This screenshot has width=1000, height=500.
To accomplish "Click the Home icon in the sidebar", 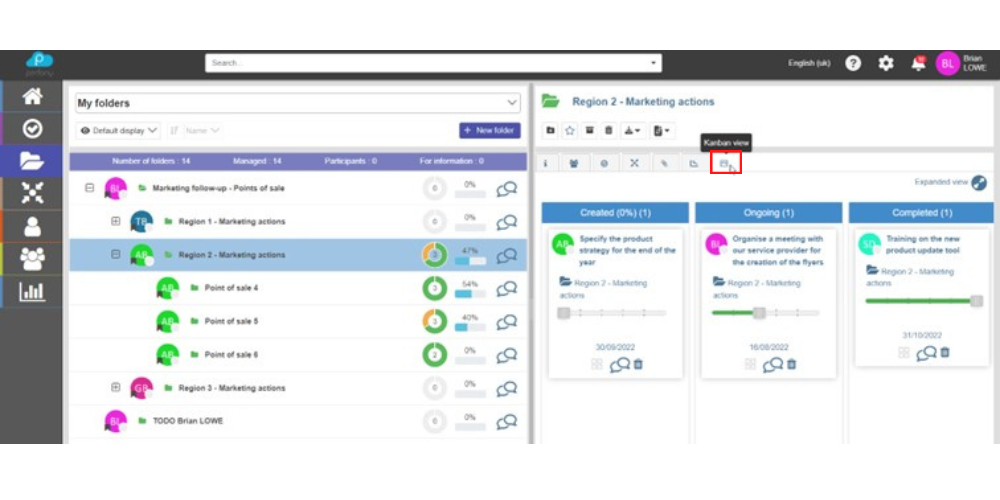I will click(32, 96).
